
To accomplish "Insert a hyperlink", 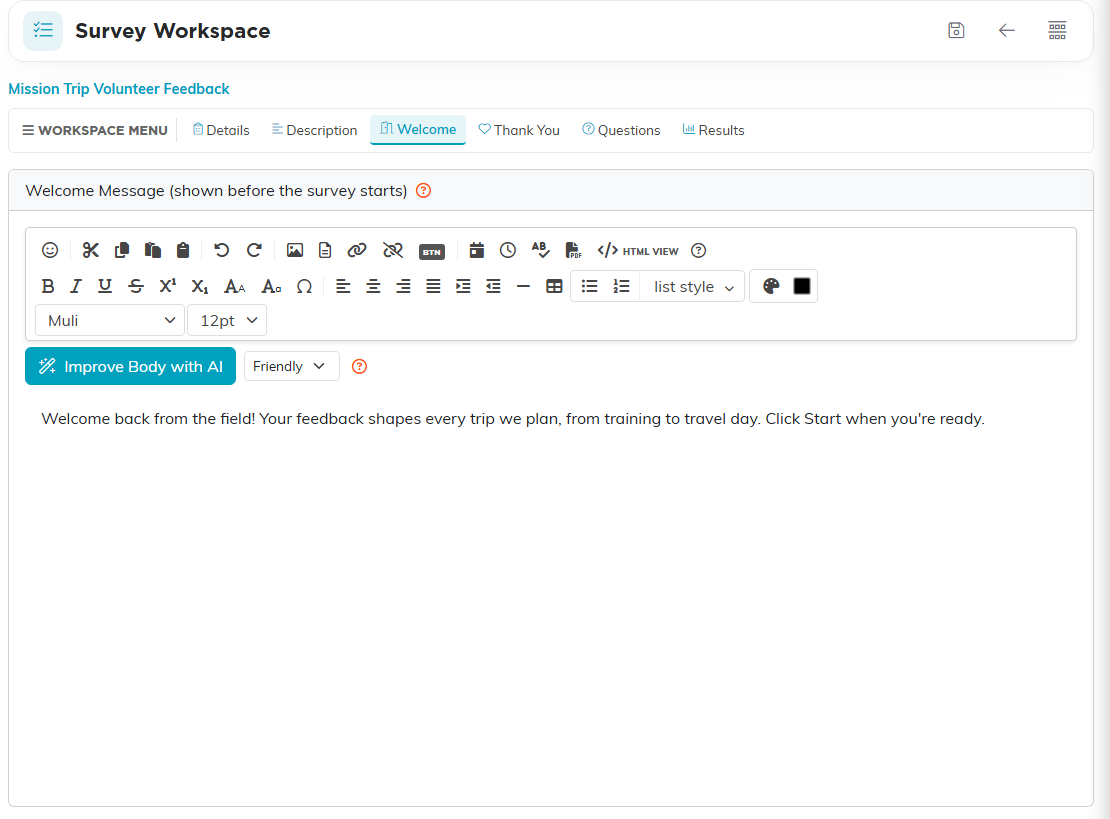I will (357, 250).
